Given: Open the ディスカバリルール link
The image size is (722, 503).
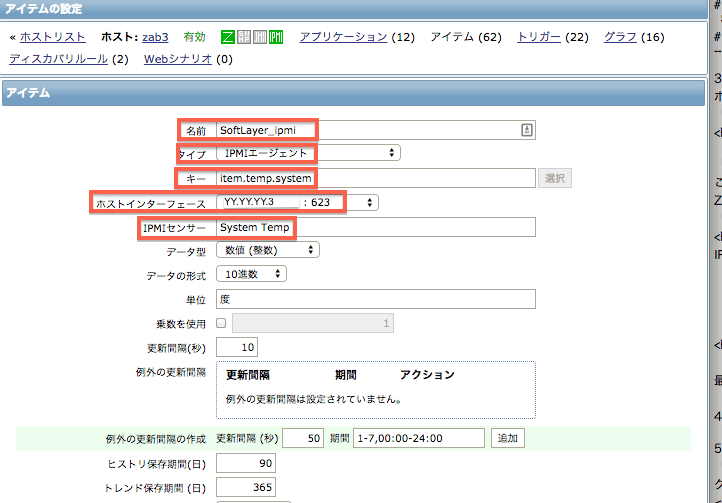Looking at the screenshot, I should 58,59.
